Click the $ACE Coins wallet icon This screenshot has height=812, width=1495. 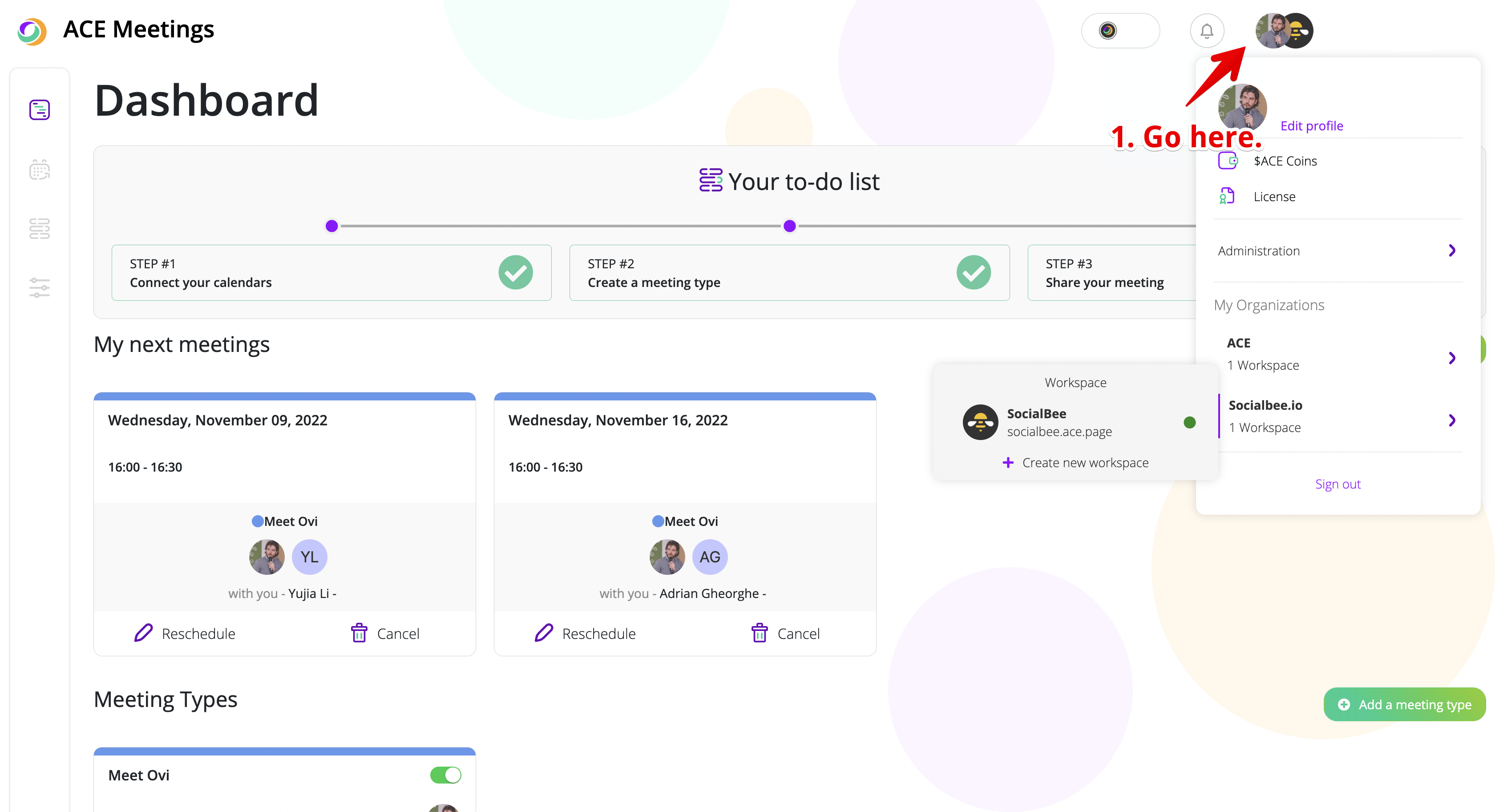1228,161
